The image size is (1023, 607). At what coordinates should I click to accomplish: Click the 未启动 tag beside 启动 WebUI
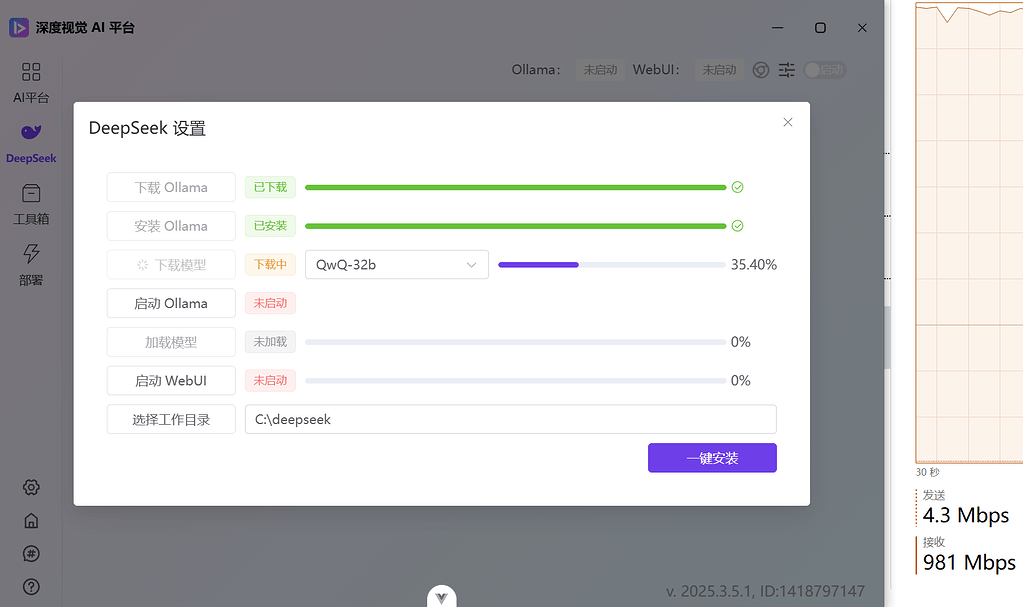click(270, 381)
